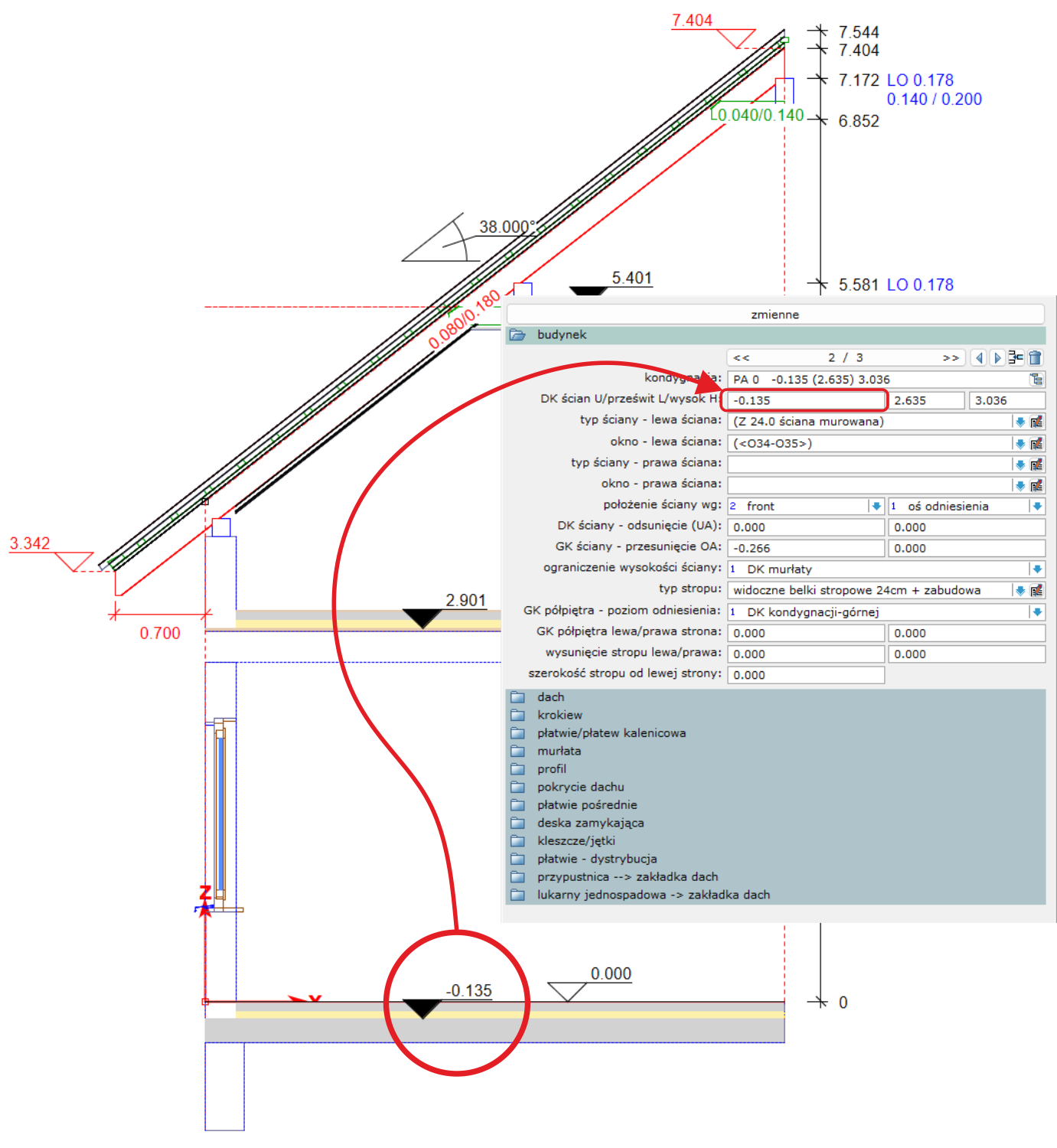This screenshot has height=1148, width=1057.
Task: Click the wall height 3.036 input field
Action: [x=1006, y=400]
